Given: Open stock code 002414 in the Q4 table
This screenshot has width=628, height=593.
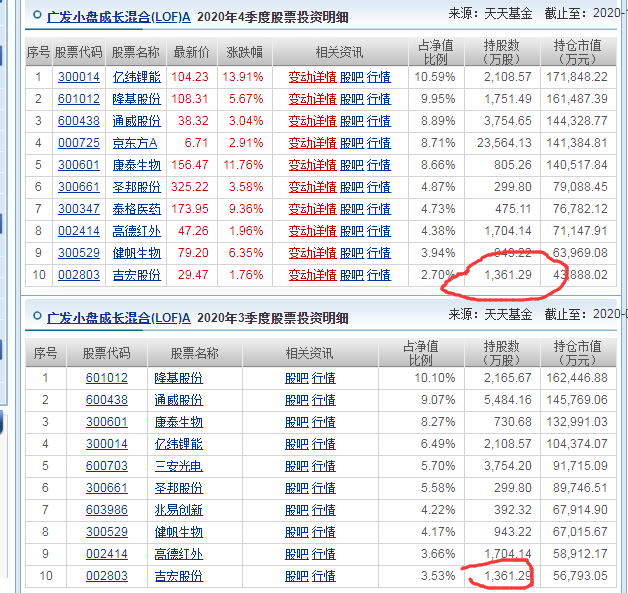Looking at the screenshot, I should pos(79,231).
